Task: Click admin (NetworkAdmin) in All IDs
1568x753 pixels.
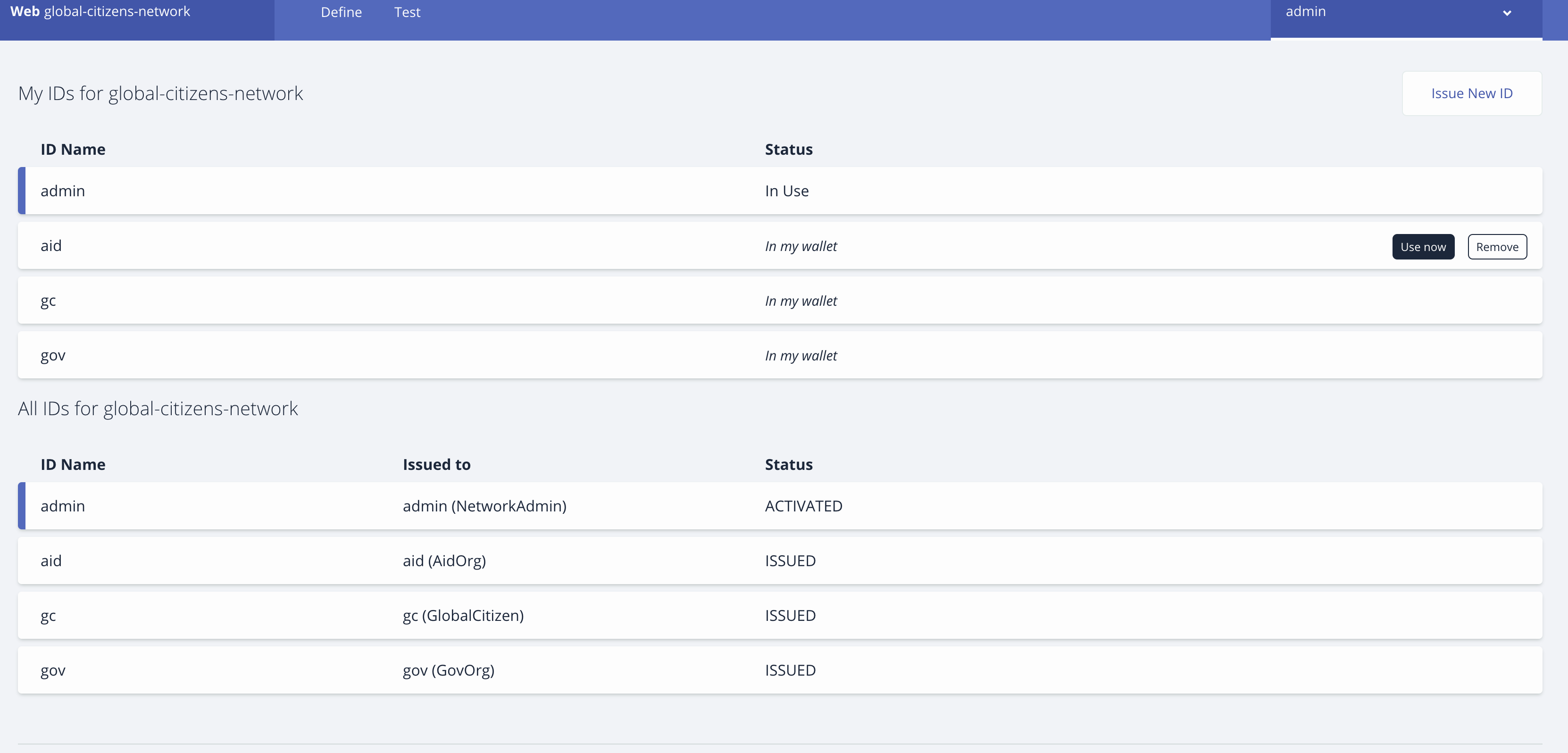Action: click(484, 506)
